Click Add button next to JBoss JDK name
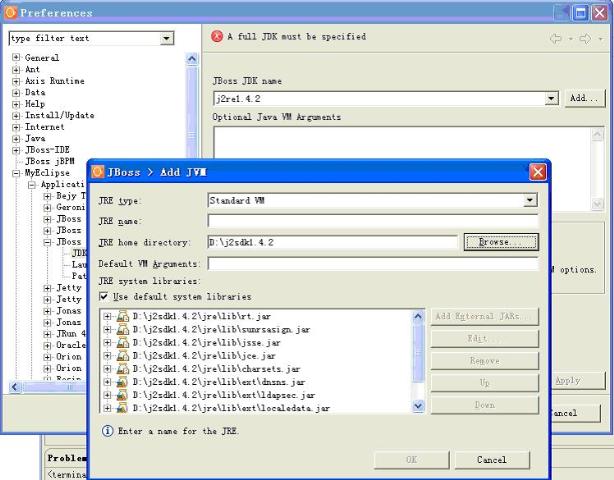The width and height of the screenshot is (614, 480). [585, 98]
